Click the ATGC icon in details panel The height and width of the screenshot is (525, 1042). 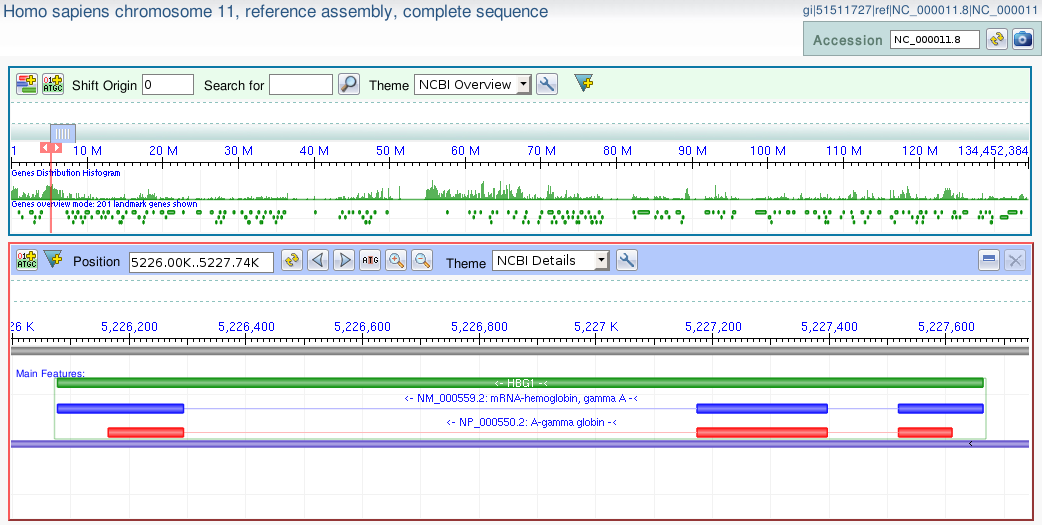point(27,260)
